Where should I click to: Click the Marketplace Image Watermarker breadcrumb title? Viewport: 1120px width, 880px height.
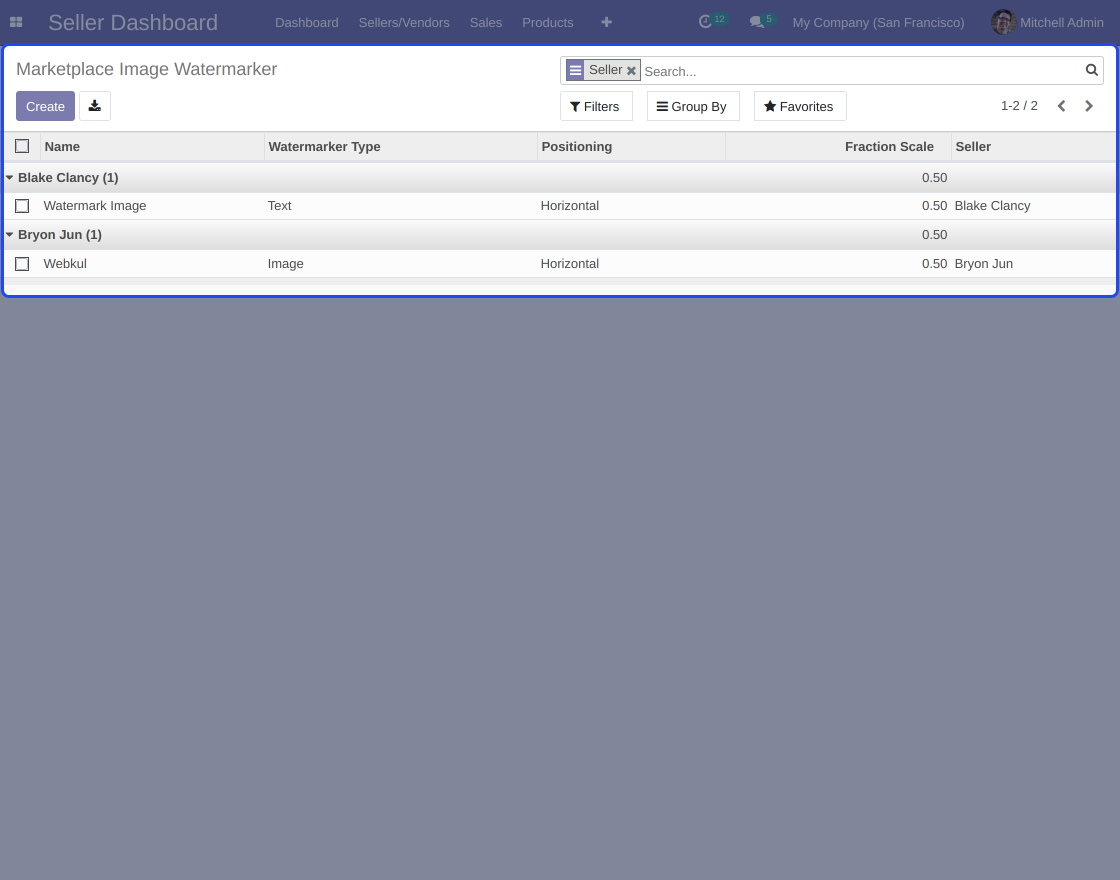146,69
